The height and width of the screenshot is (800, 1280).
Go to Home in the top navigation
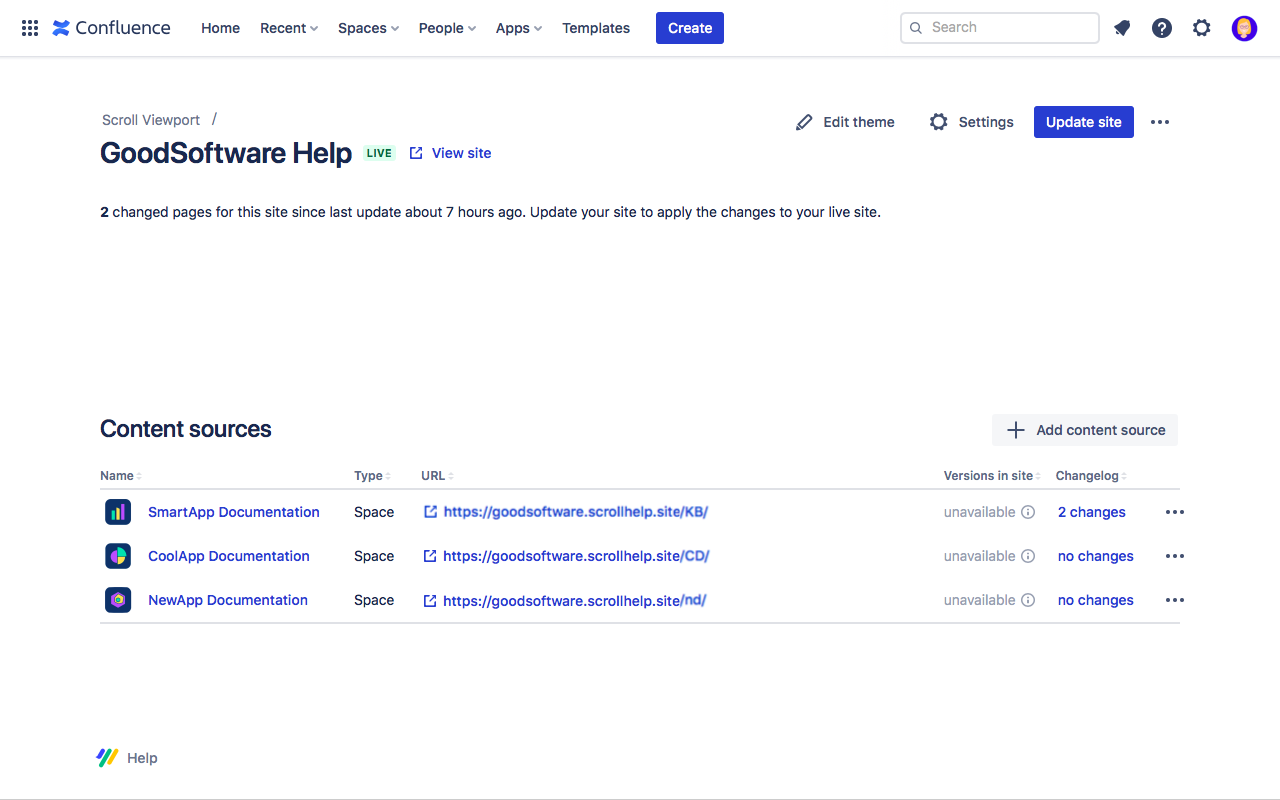coord(220,28)
